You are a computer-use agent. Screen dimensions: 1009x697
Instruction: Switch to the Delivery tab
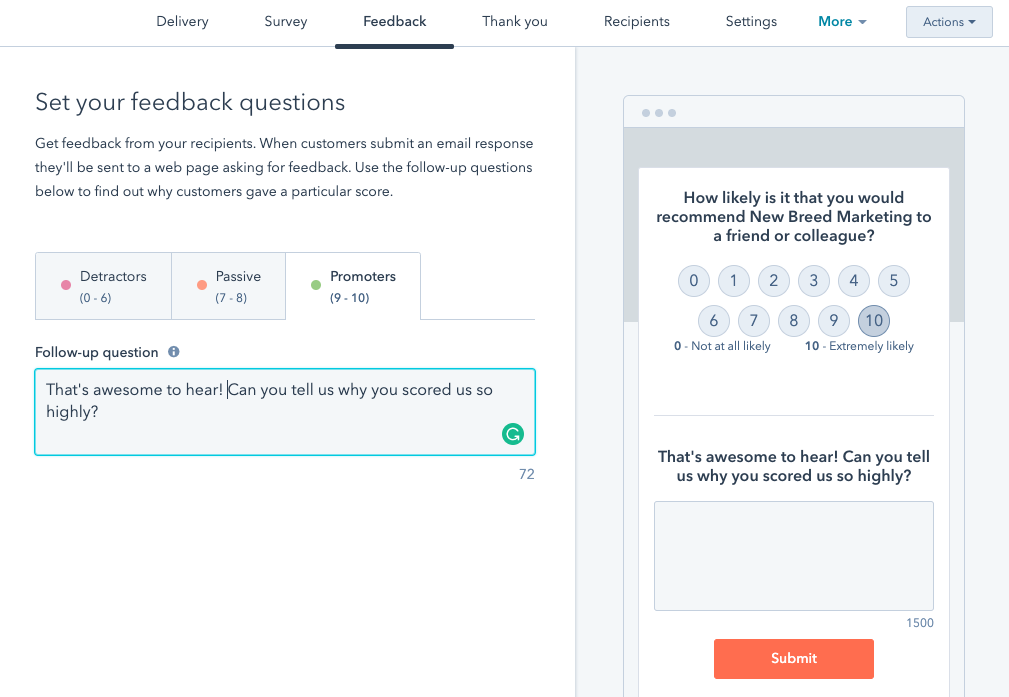[182, 21]
